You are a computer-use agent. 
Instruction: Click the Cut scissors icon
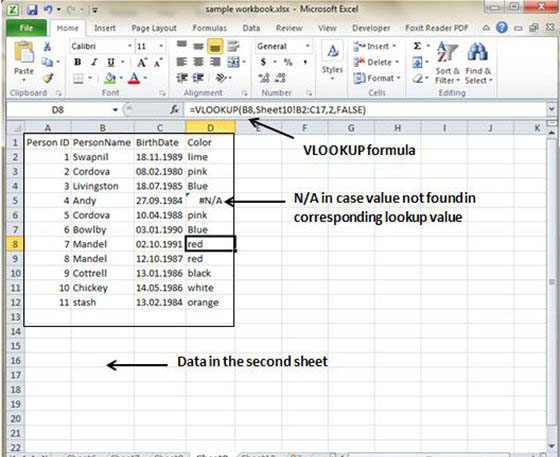pos(47,46)
